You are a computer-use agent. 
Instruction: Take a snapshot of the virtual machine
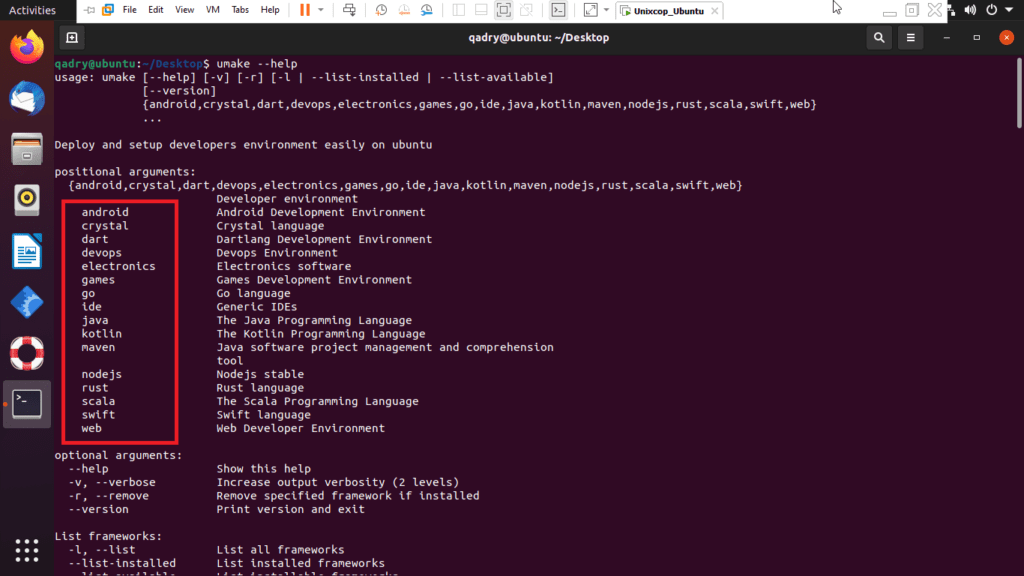pyautogui.click(x=381, y=10)
